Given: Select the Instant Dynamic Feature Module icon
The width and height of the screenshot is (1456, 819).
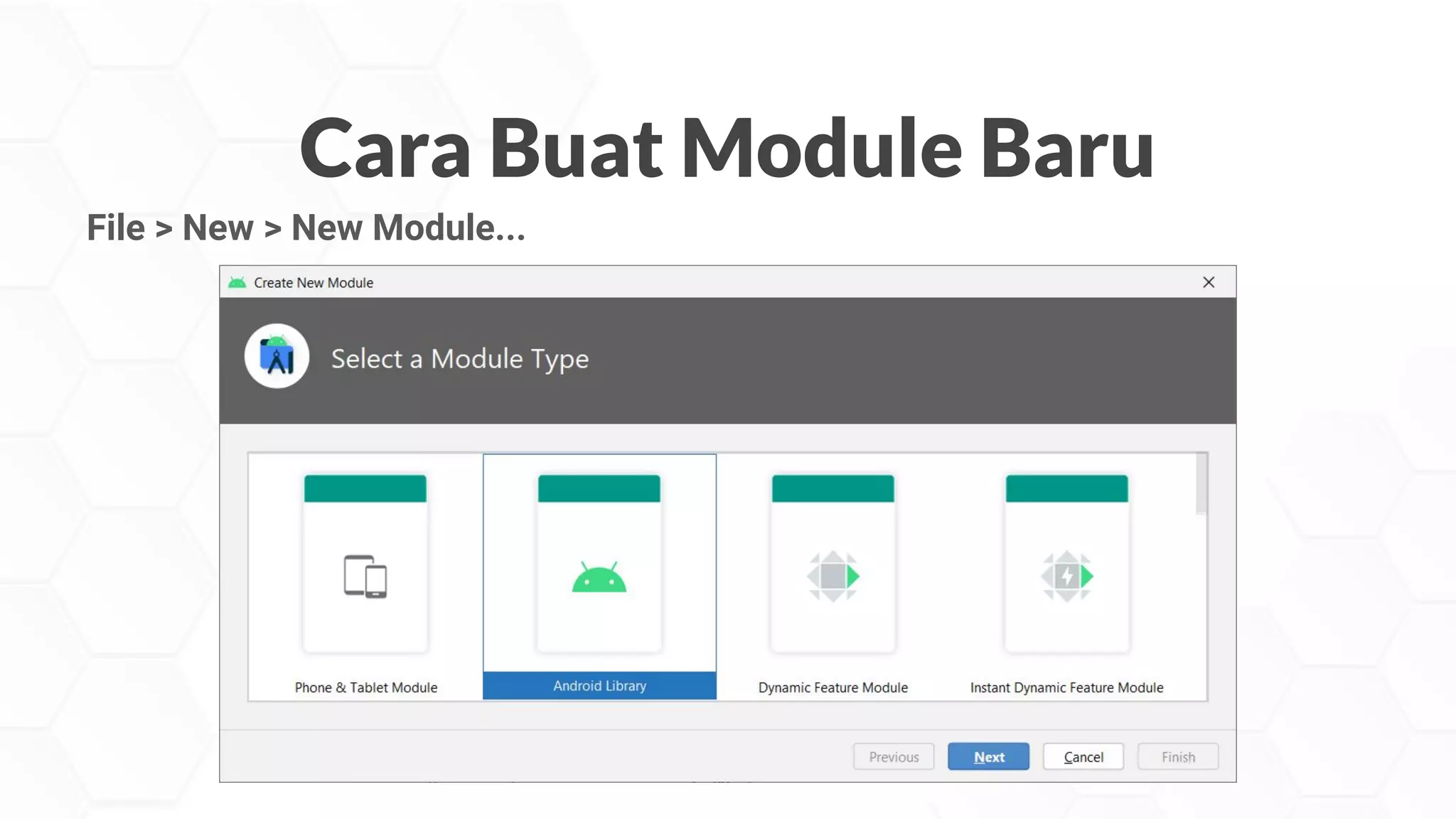Looking at the screenshot, I should [1067, 577].
